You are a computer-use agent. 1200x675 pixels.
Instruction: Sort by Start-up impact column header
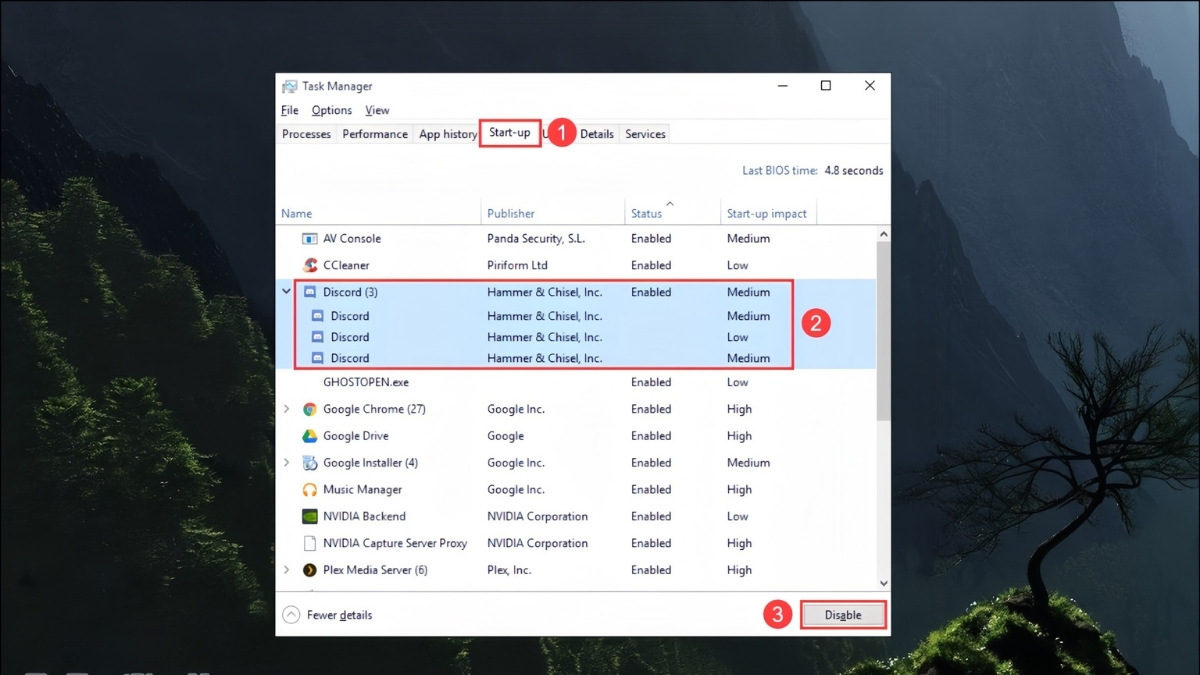point(767,213)
